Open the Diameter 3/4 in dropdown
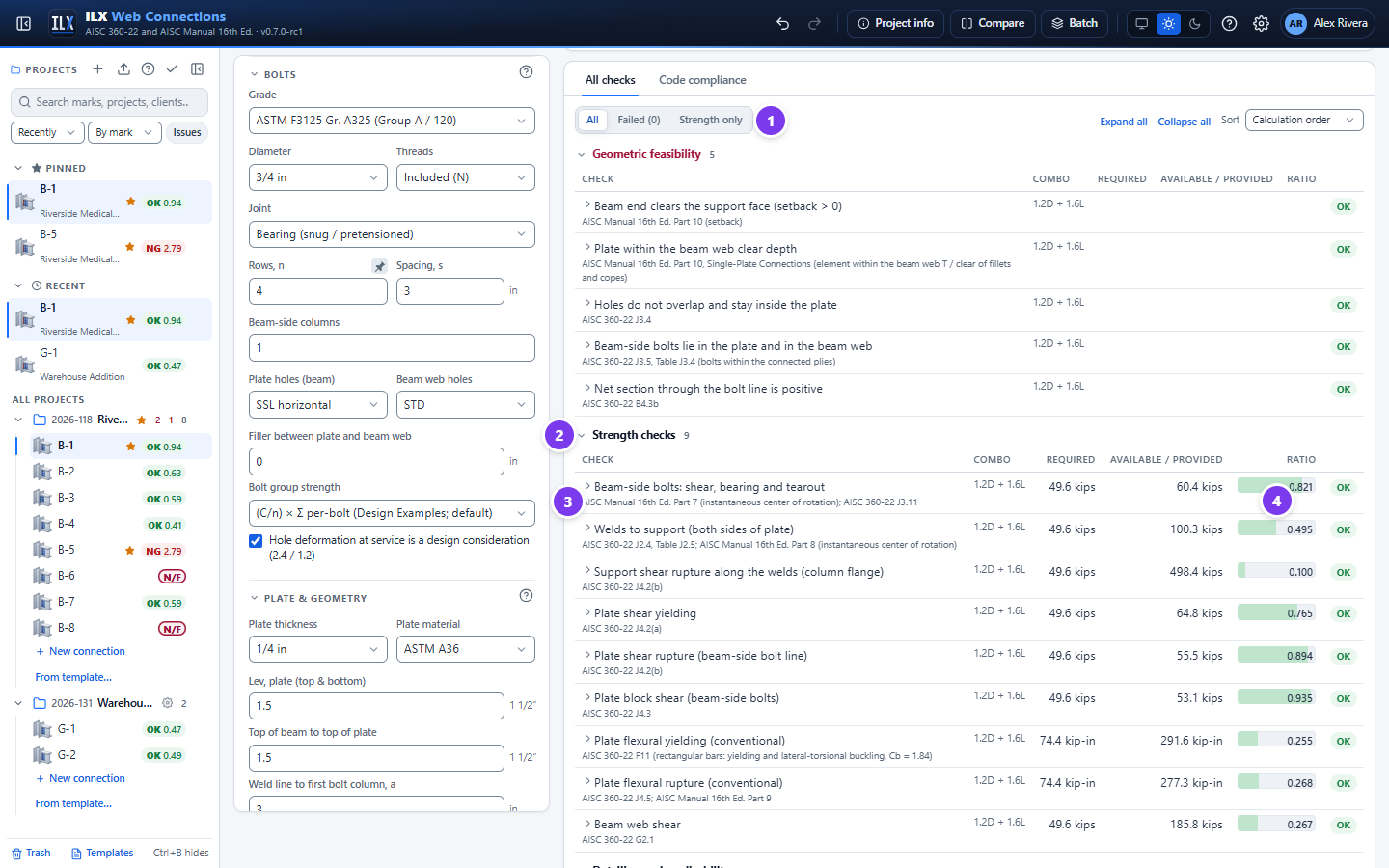 [318, 177]
